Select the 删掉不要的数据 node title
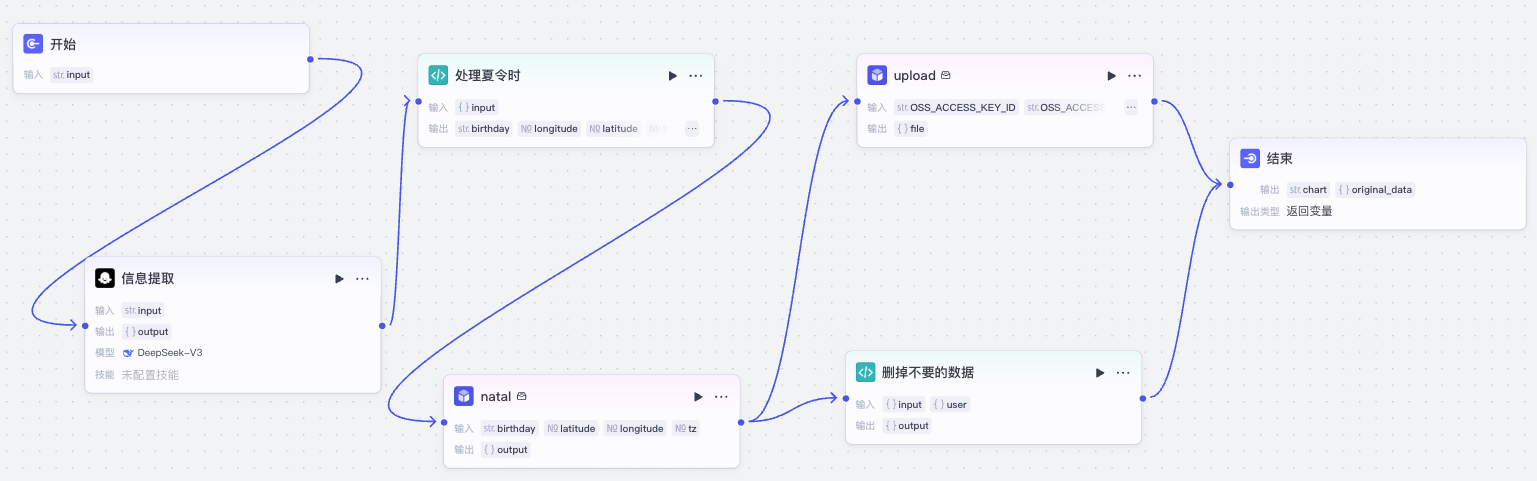The width and height of the screenshot is (1537, 481). coord(928,372)
